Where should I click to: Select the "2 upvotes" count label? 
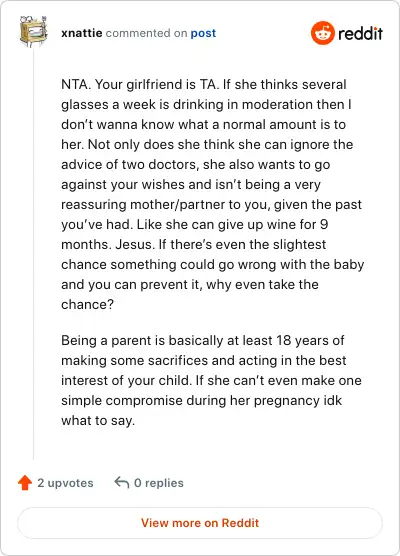[x=65, y=483]
